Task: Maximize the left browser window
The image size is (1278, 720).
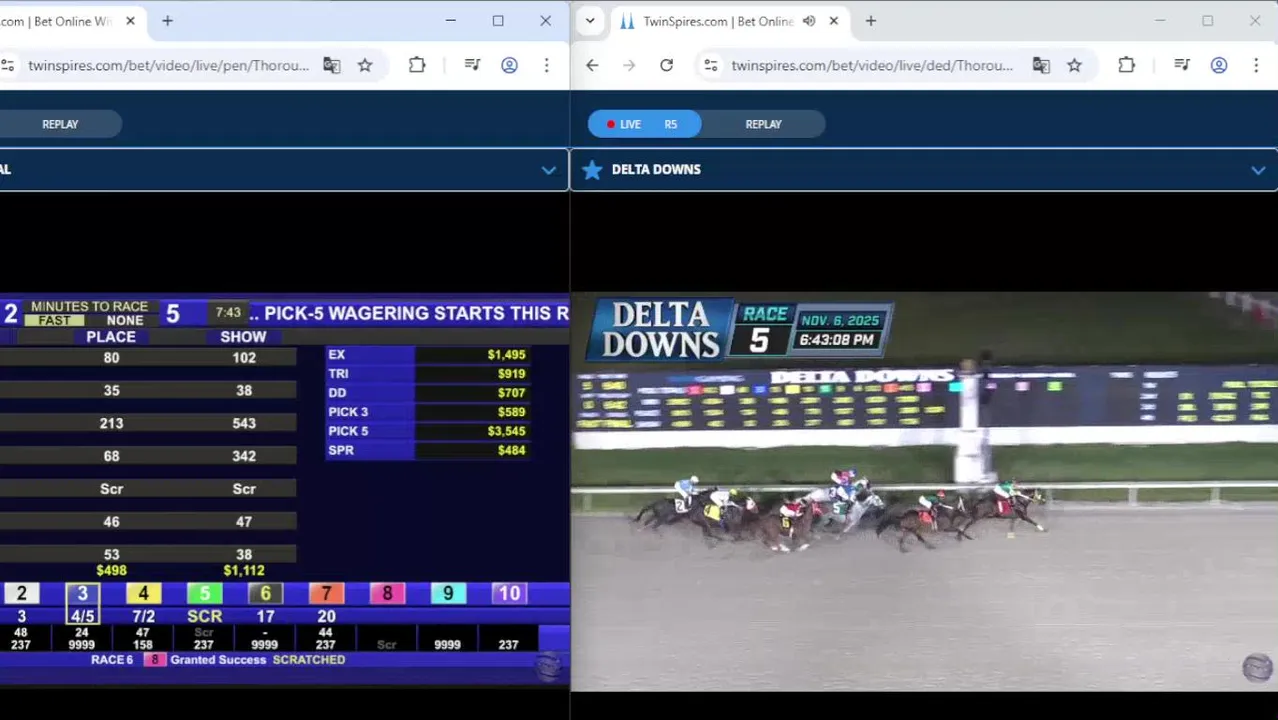Action: point(498,21)
